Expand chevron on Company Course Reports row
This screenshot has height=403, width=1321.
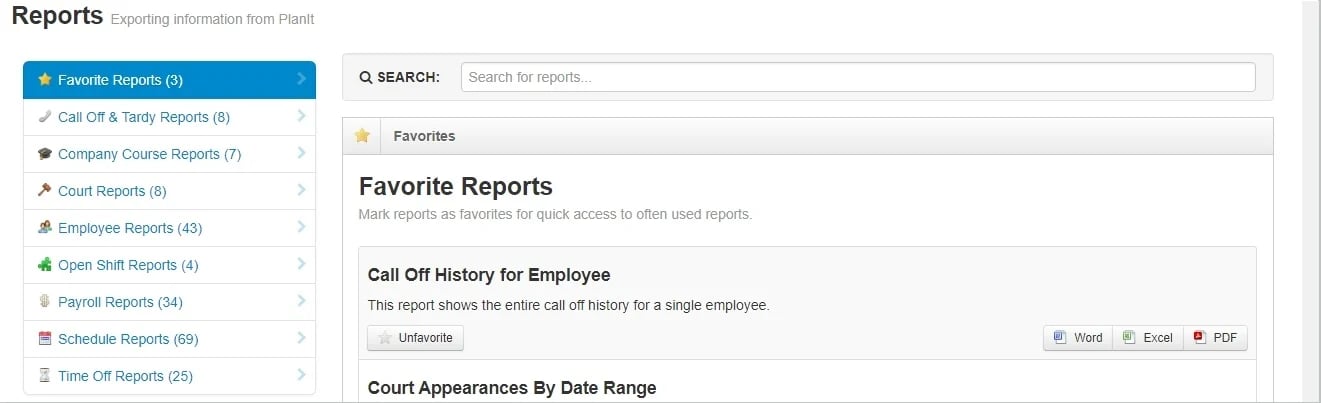click(x=301, y=153)
